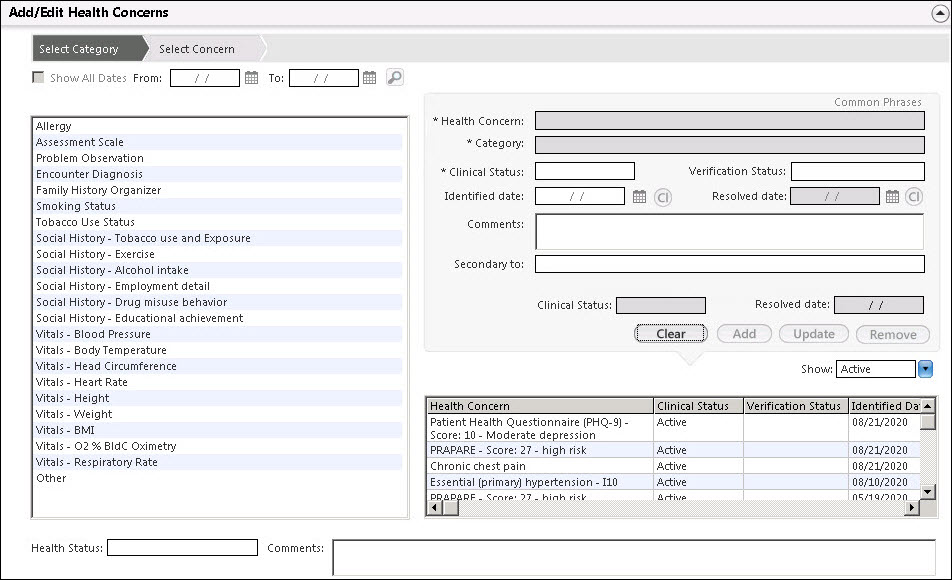This screenshot has height=580, width=952.
Task: Click the Health Concern field
Action: tap(729, 120)
